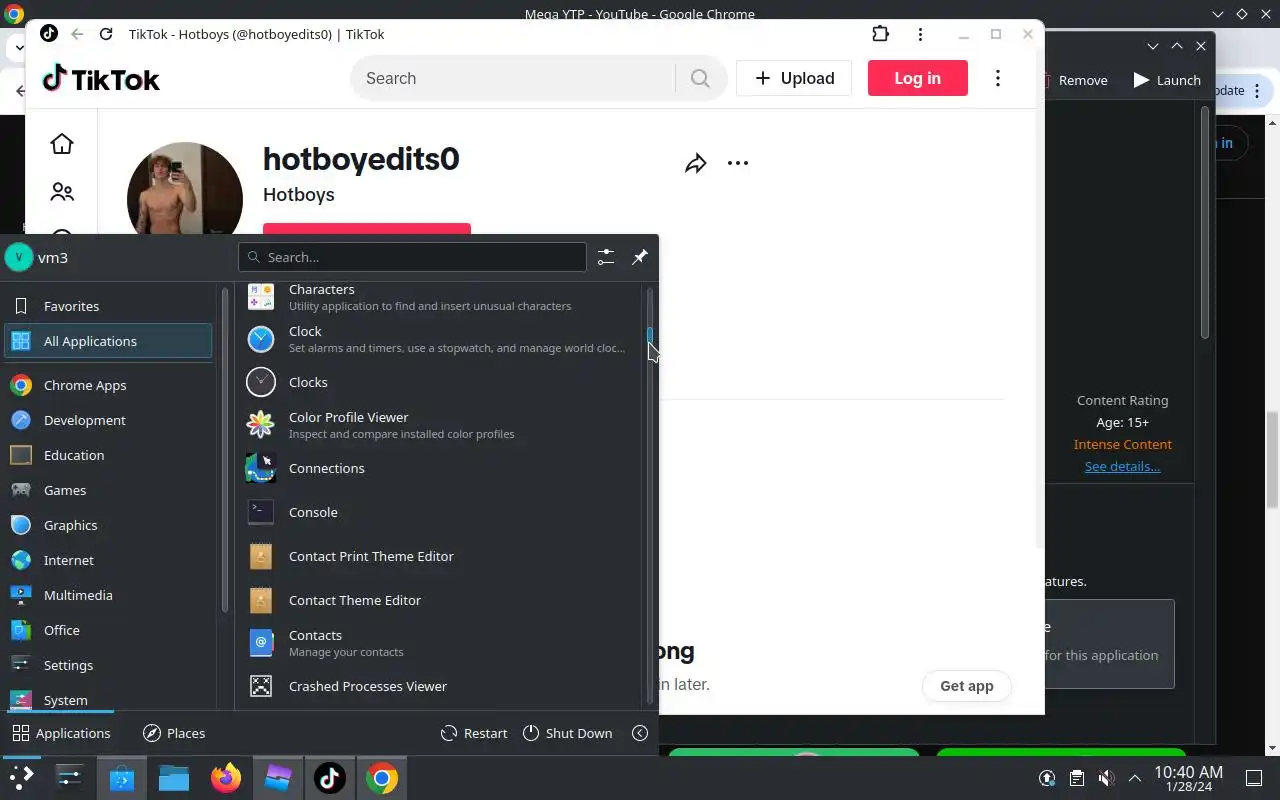Image resolution: width=1280 pixels, height=800 pixels.
Task: Open Crashed Processes Viewer
Action: [440, 686]
